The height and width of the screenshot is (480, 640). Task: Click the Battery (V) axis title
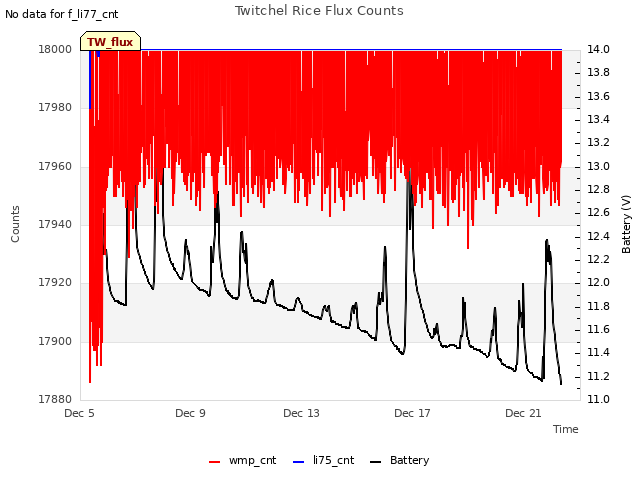(x=626, y=224)
